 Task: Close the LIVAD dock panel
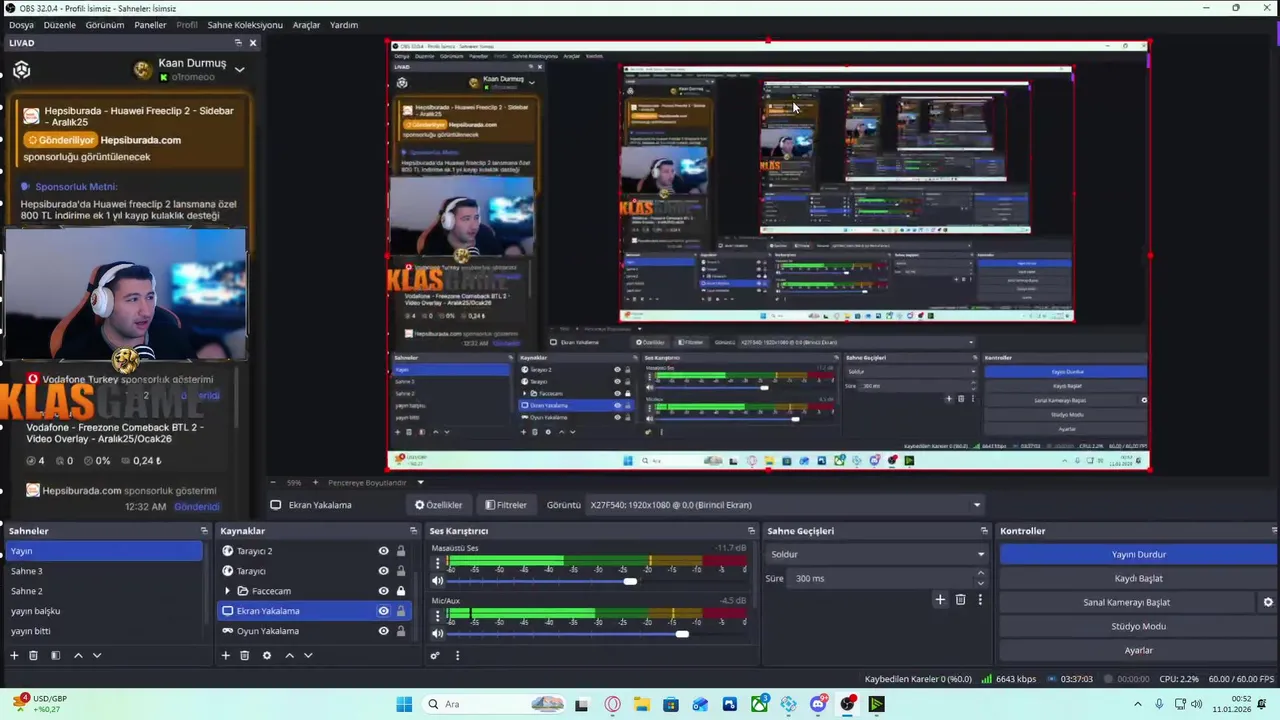point(253,43)
